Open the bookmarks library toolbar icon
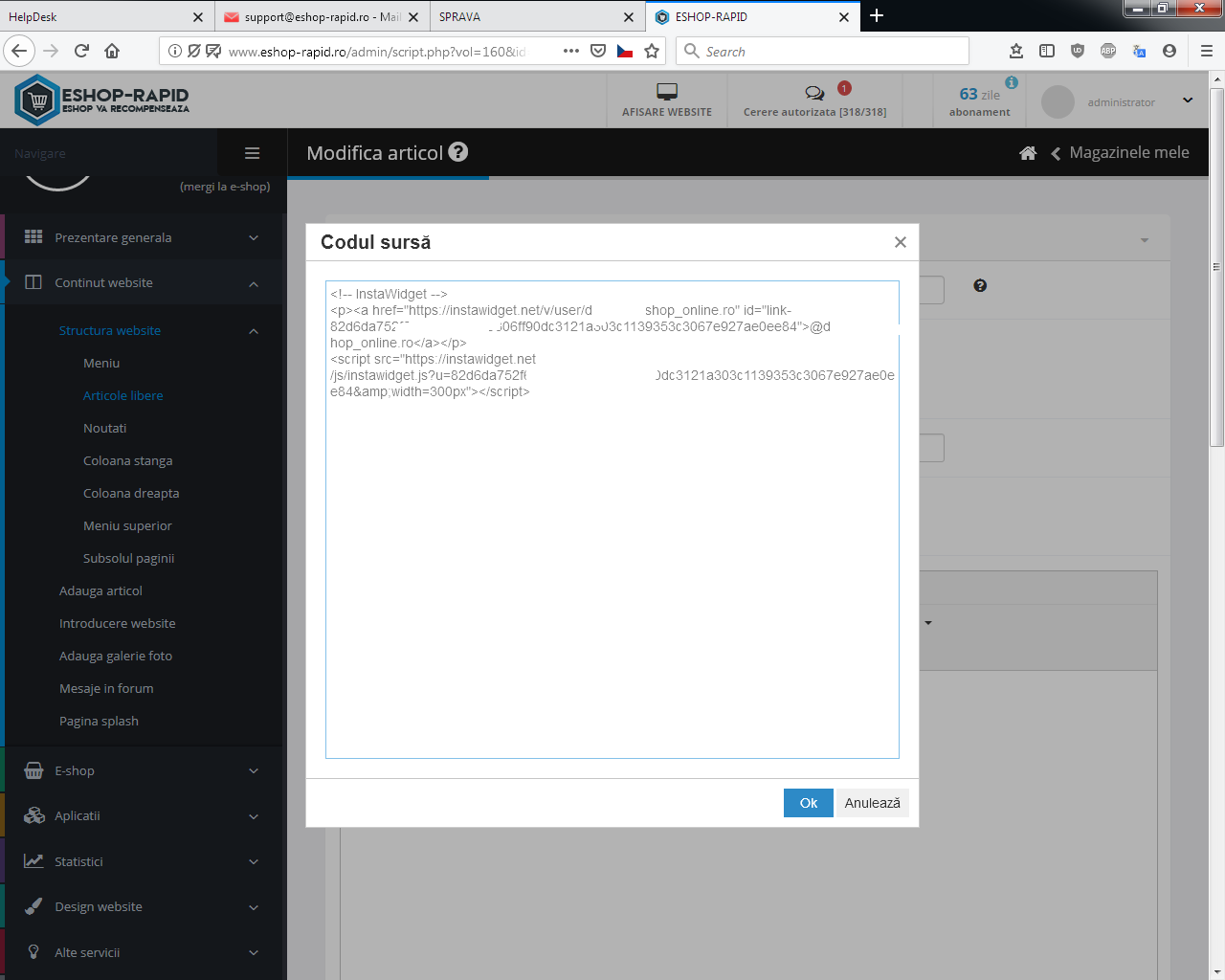Screen dimensions: 1225x980 pyautogui.click(x=1016, y=51)
